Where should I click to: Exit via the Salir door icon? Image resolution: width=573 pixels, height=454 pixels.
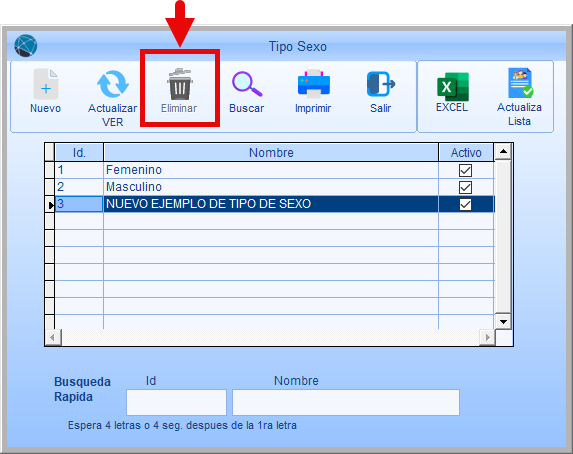coord(380,84)
